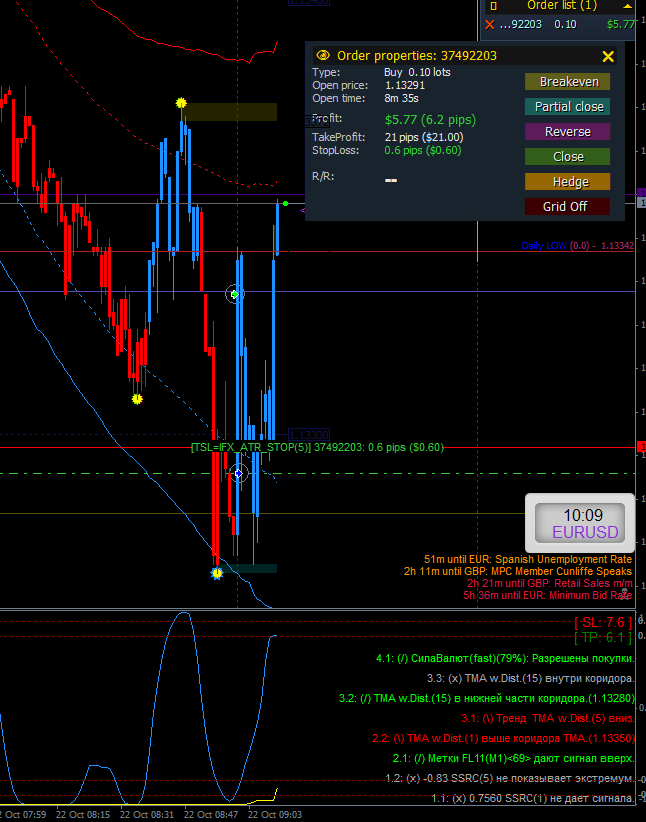The image size is (646, 822).
Task: Click the Daily LOW 1.13342 label
Action: click(578, 245)
